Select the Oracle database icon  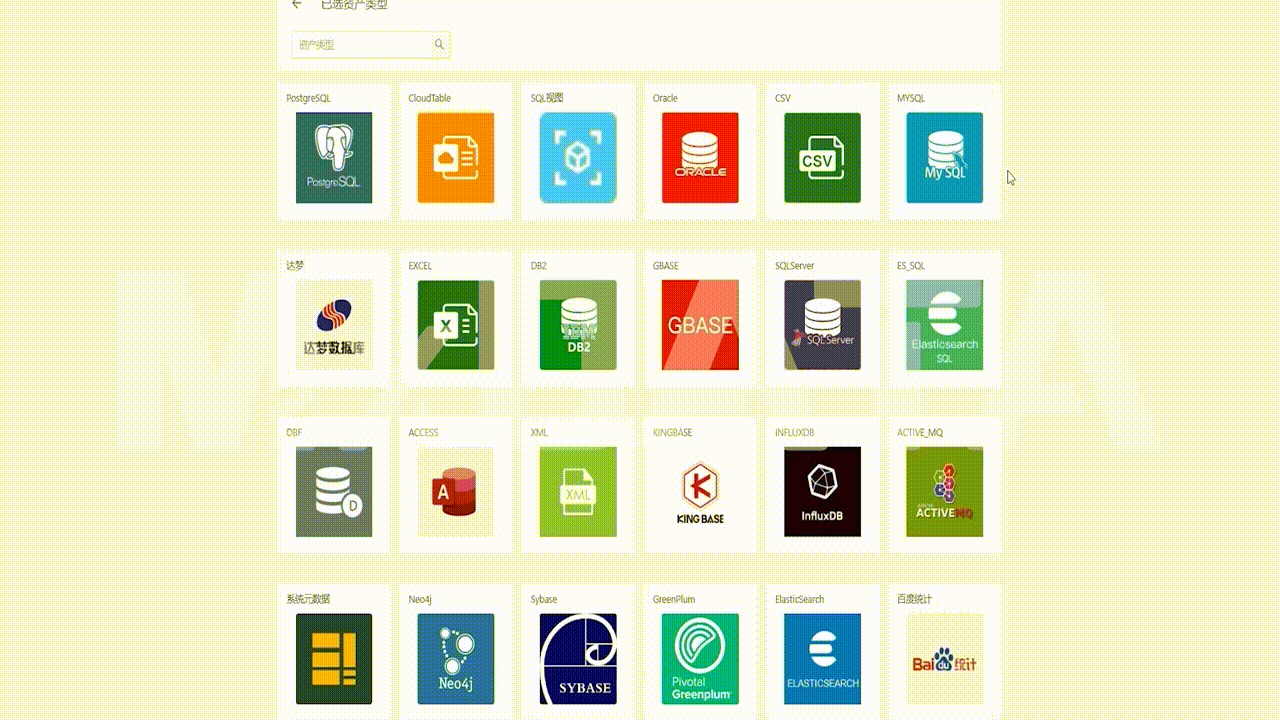(x=700, y=158)
